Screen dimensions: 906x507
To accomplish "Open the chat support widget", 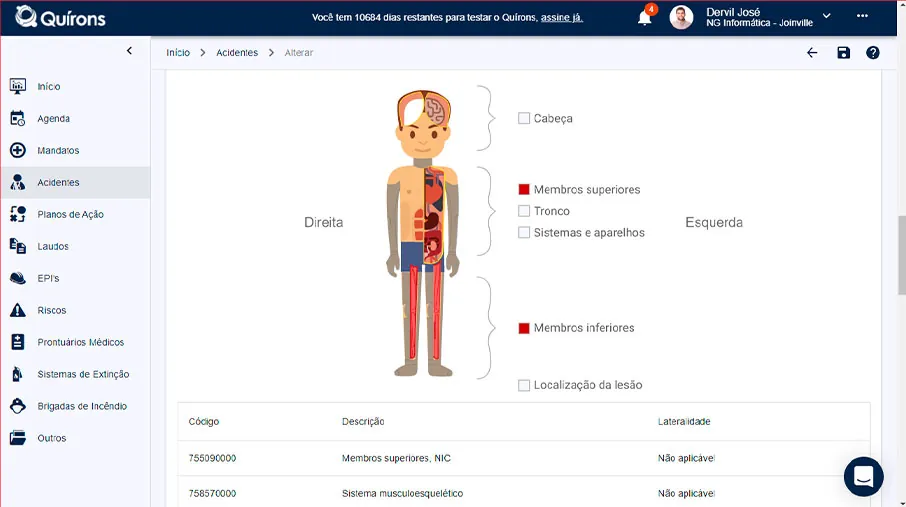I will 863,476.
